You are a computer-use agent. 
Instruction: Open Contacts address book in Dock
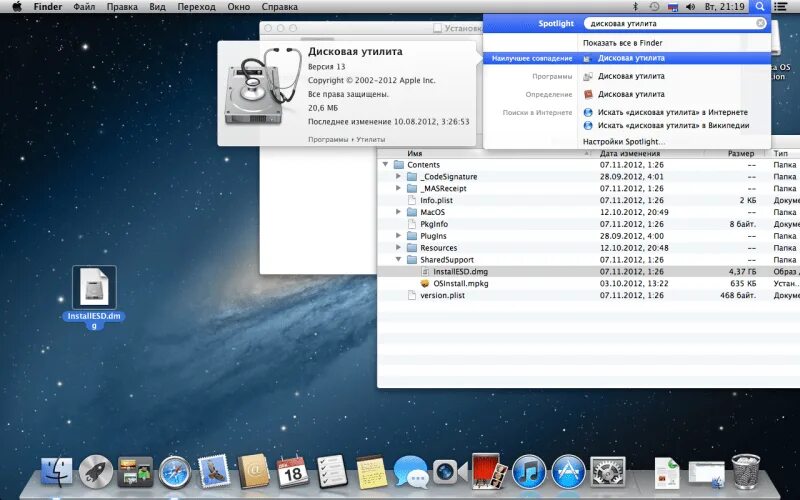click(x=254, y=471)
